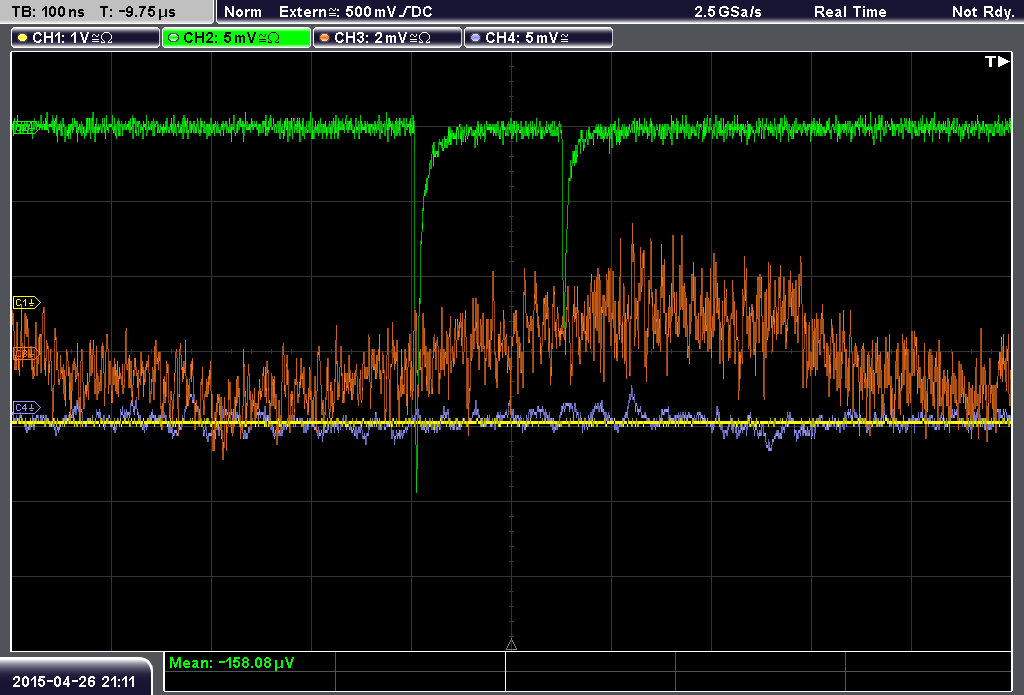
Task: Click the blue C4 ground level marker
Action: coord(27,408)
